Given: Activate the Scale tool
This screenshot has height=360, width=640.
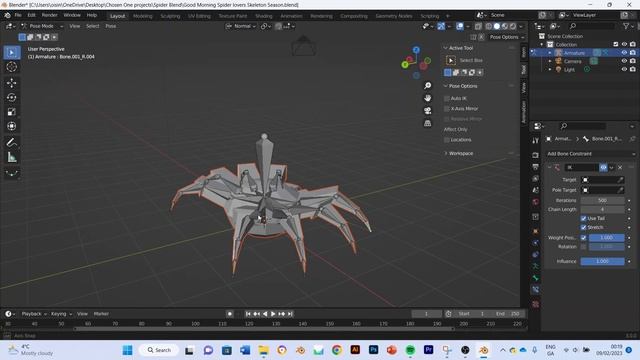Looking at the screenshot, I should click(x=12, y=112).
